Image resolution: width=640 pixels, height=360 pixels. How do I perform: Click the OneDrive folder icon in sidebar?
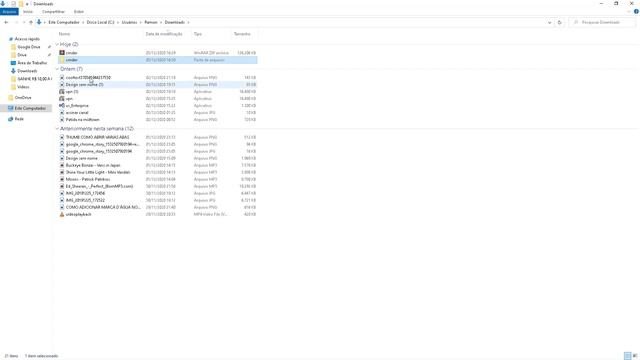11,98
